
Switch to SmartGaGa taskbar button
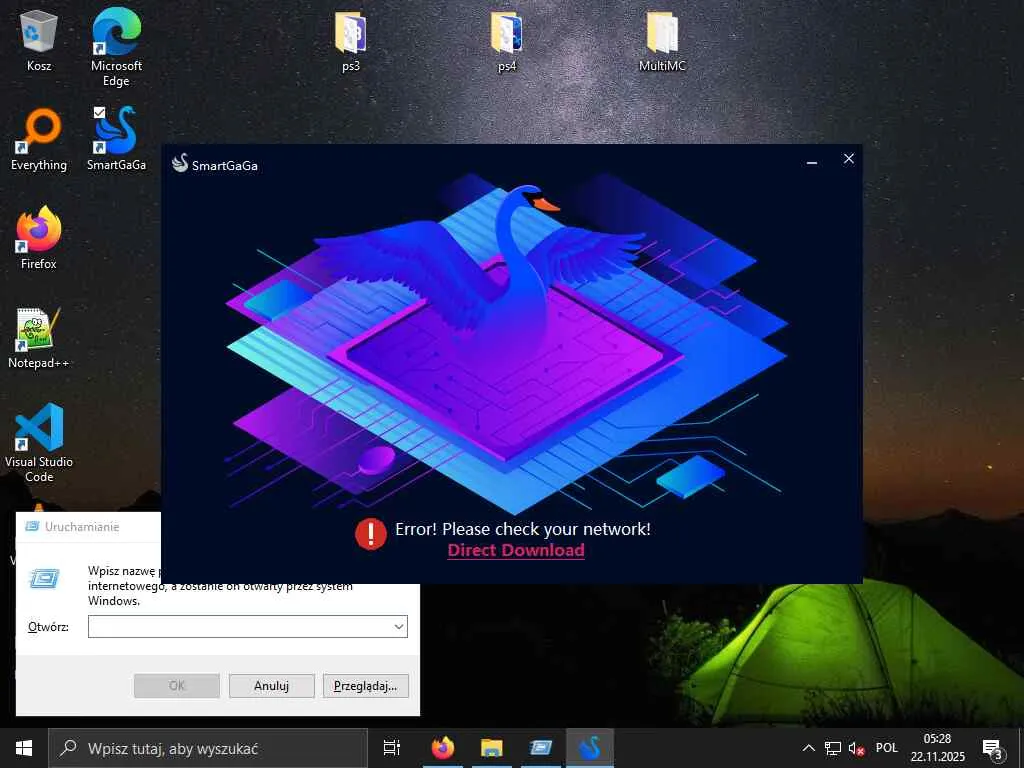tap(590, 748)
